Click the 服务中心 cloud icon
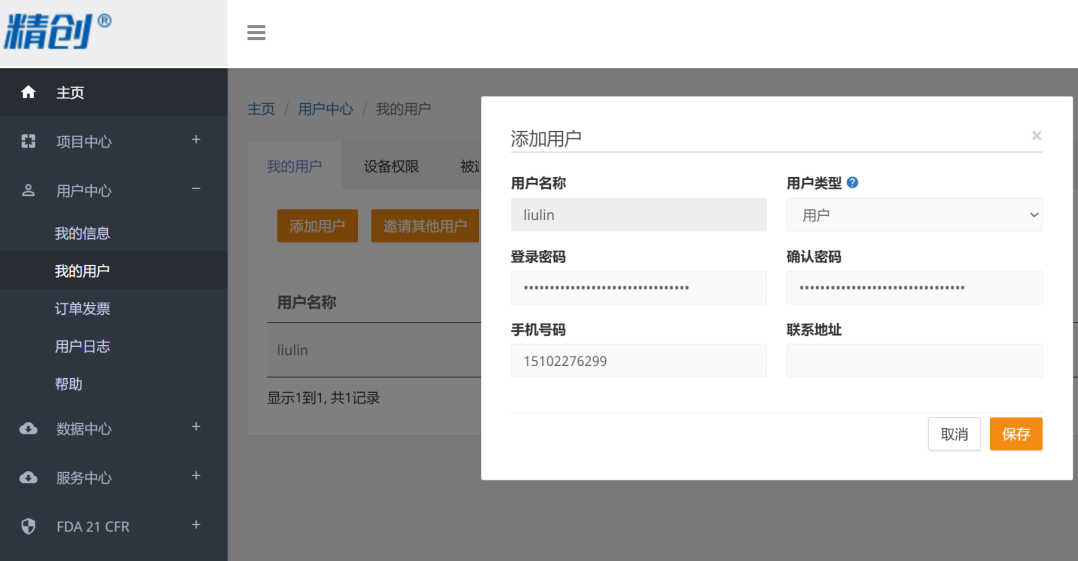This screenshot has height=561, width=1078. 28,478
